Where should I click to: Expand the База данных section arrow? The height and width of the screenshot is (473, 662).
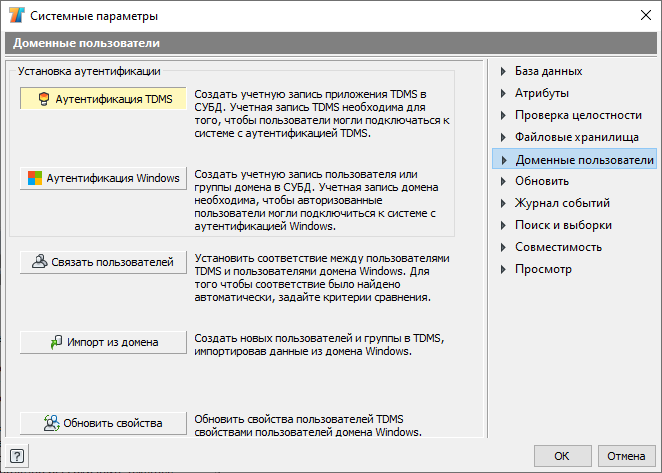pyautogui.click(x=503, y=71)
